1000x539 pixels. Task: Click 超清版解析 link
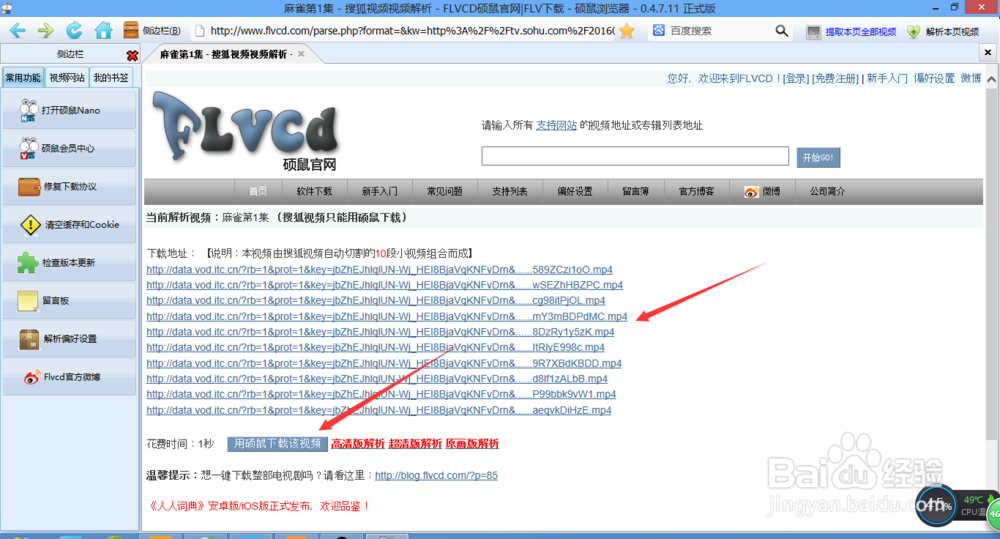click(x=415, y=444)
